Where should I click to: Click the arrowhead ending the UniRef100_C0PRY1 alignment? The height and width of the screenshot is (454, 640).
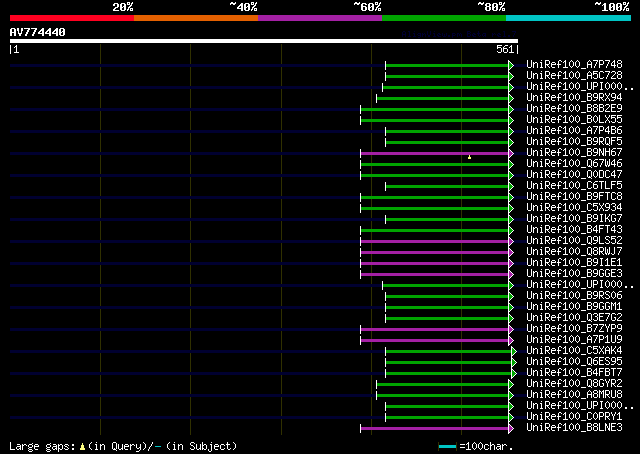[x=511, y=418]
